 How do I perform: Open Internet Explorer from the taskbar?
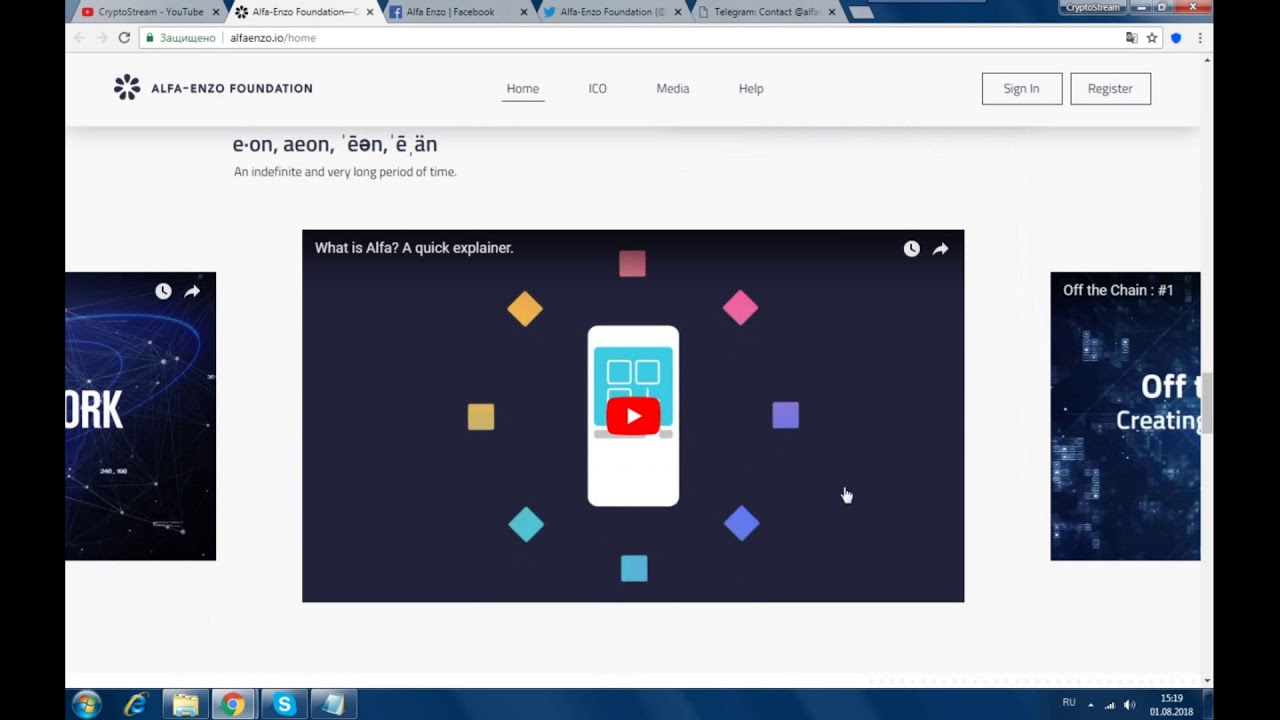135,705
